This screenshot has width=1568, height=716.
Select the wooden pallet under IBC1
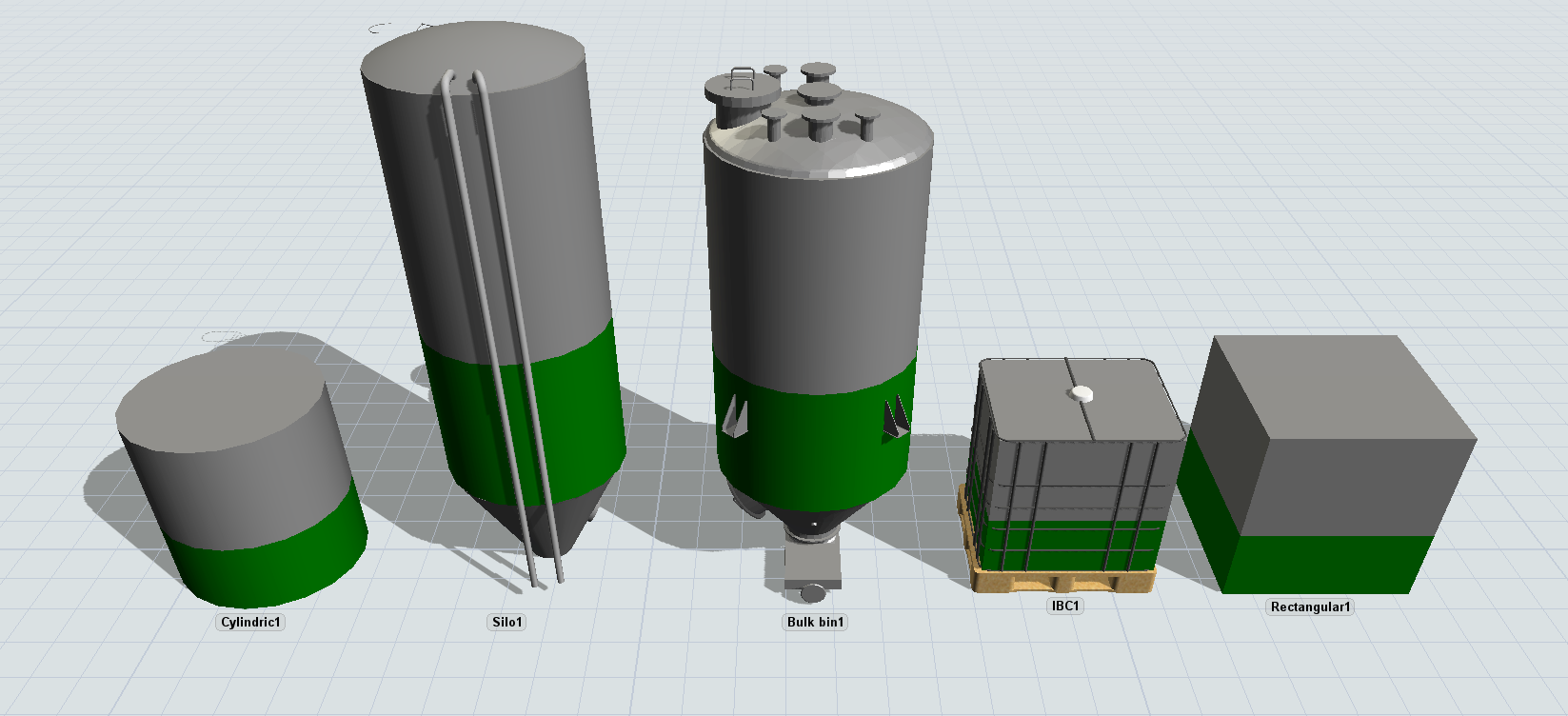[1062, 578]
